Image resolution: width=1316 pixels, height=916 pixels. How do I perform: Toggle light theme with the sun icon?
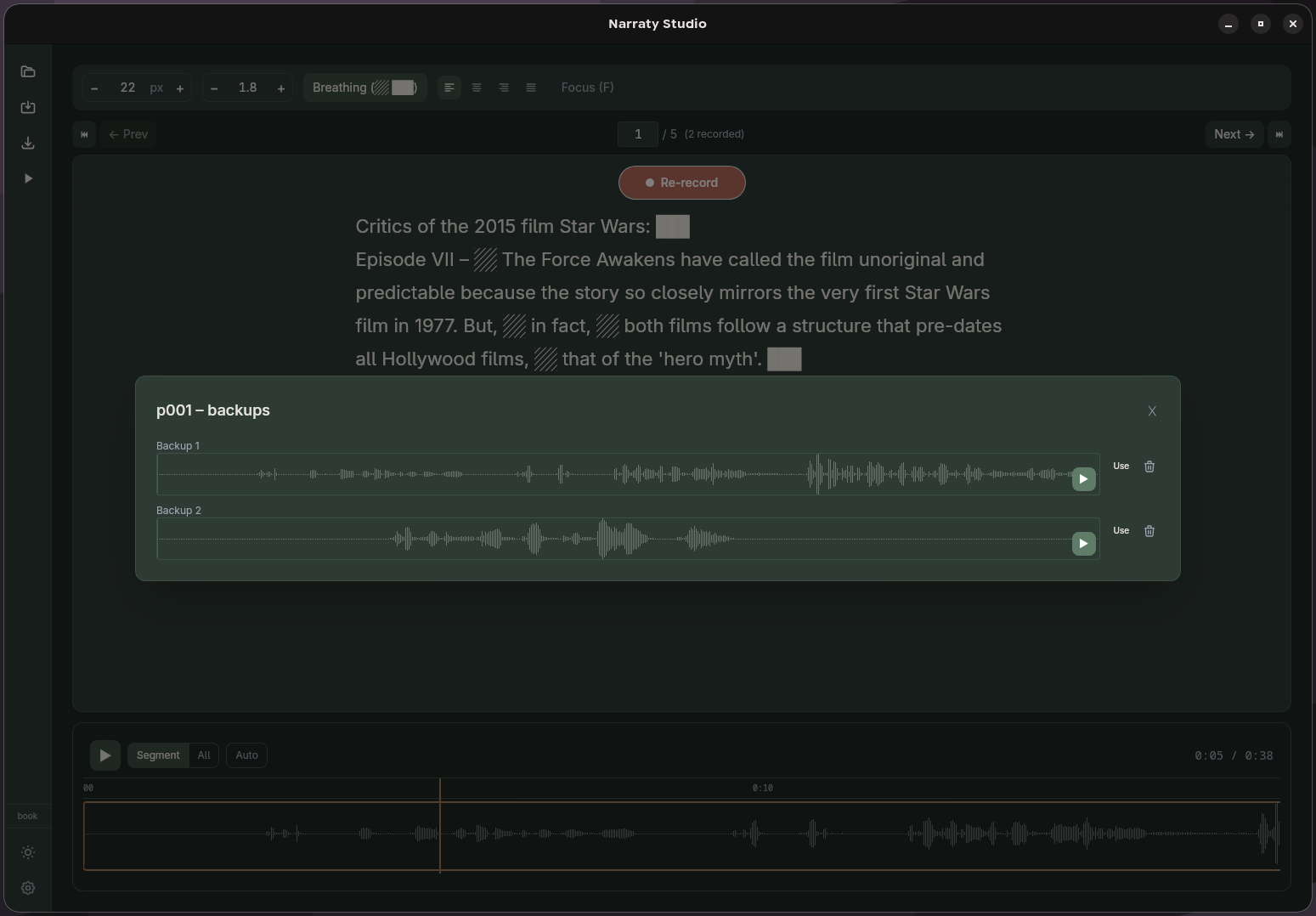28,852
